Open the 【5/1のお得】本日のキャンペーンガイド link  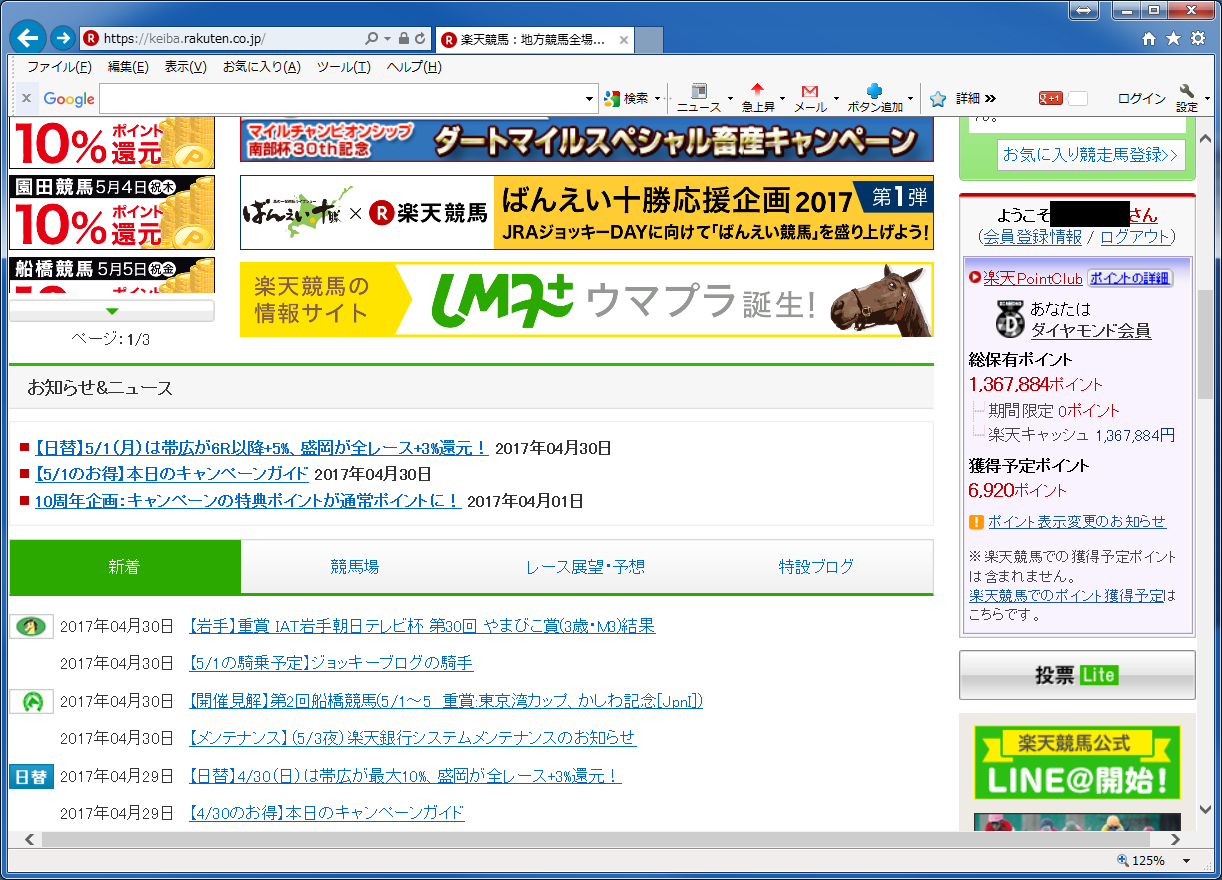coord(171,475)
